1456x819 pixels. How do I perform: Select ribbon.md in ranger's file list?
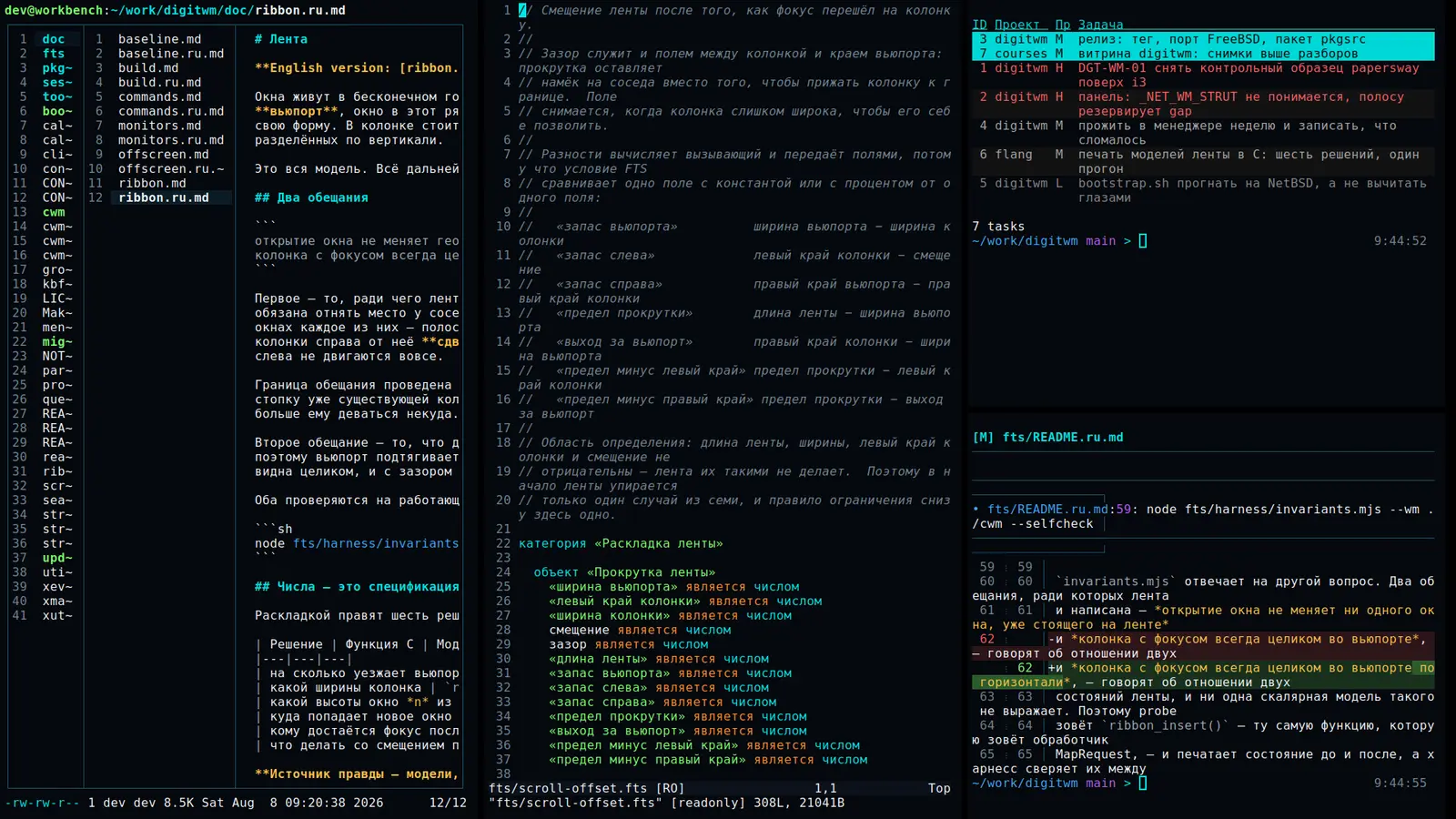(x=152, y=183)
